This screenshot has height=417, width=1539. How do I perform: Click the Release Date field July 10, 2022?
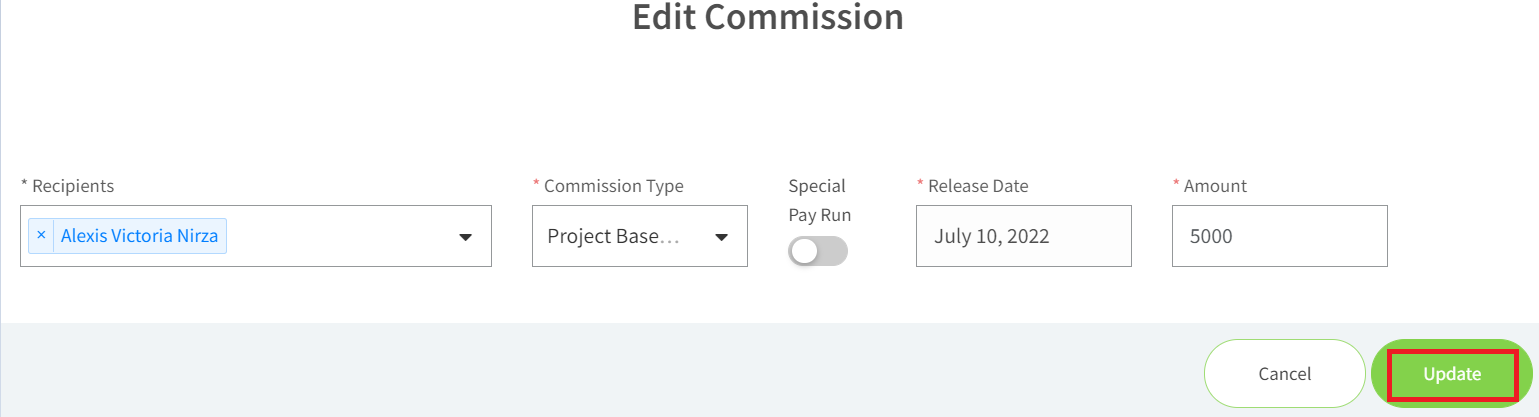[x=1024, y=236]
